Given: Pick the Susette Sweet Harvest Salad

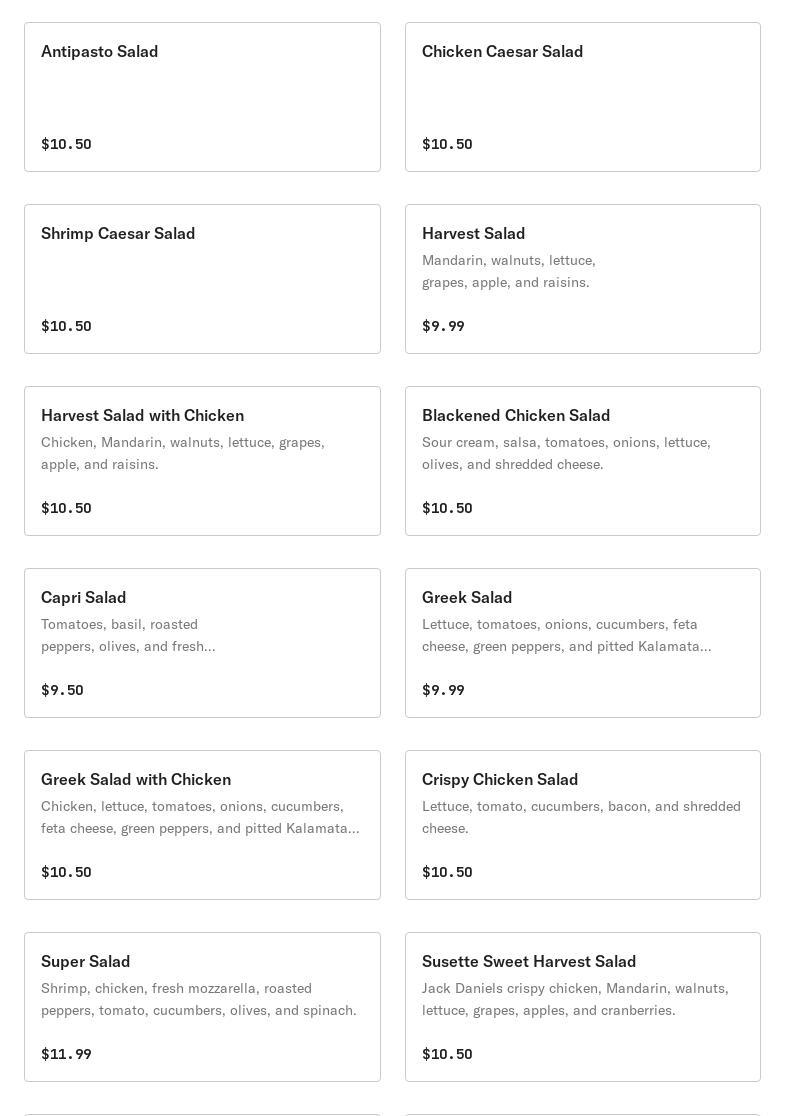Looking at the screenshot, I should tap(582, 1007).
